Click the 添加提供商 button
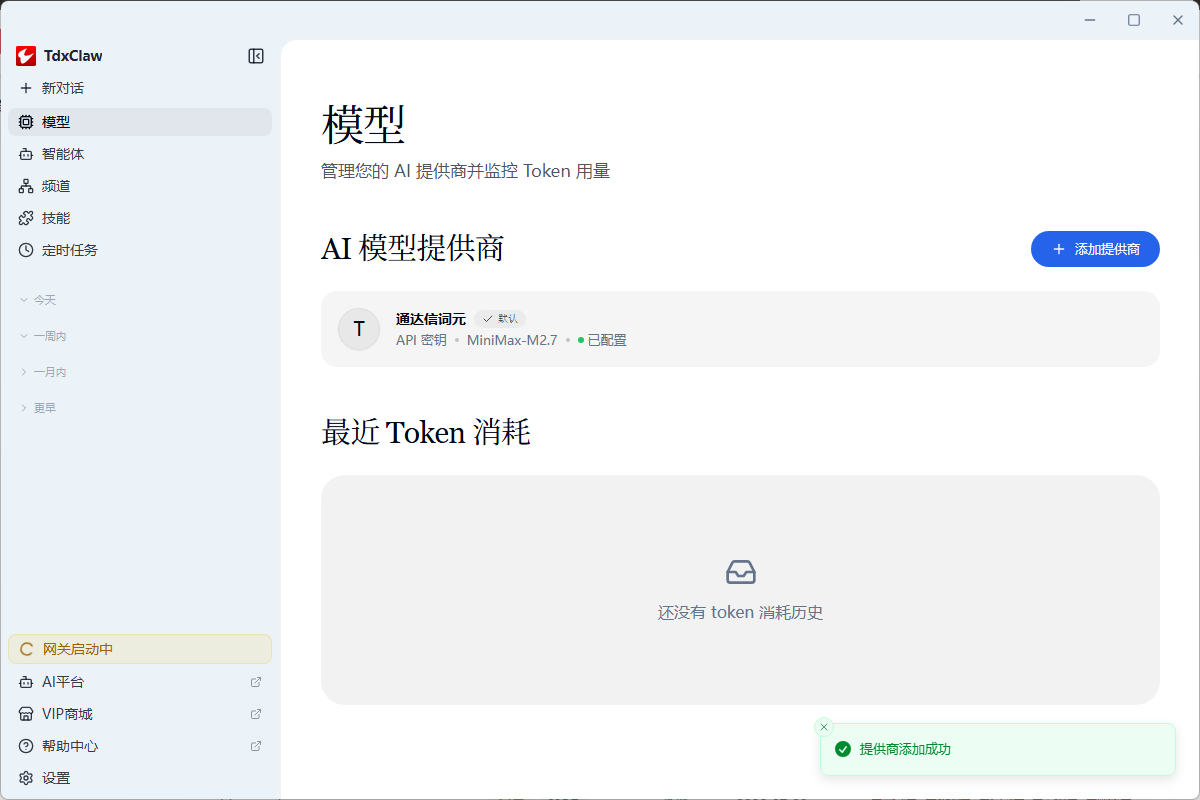The width and height of the screenshot is (1200, 800). [x=1095, y=249]
